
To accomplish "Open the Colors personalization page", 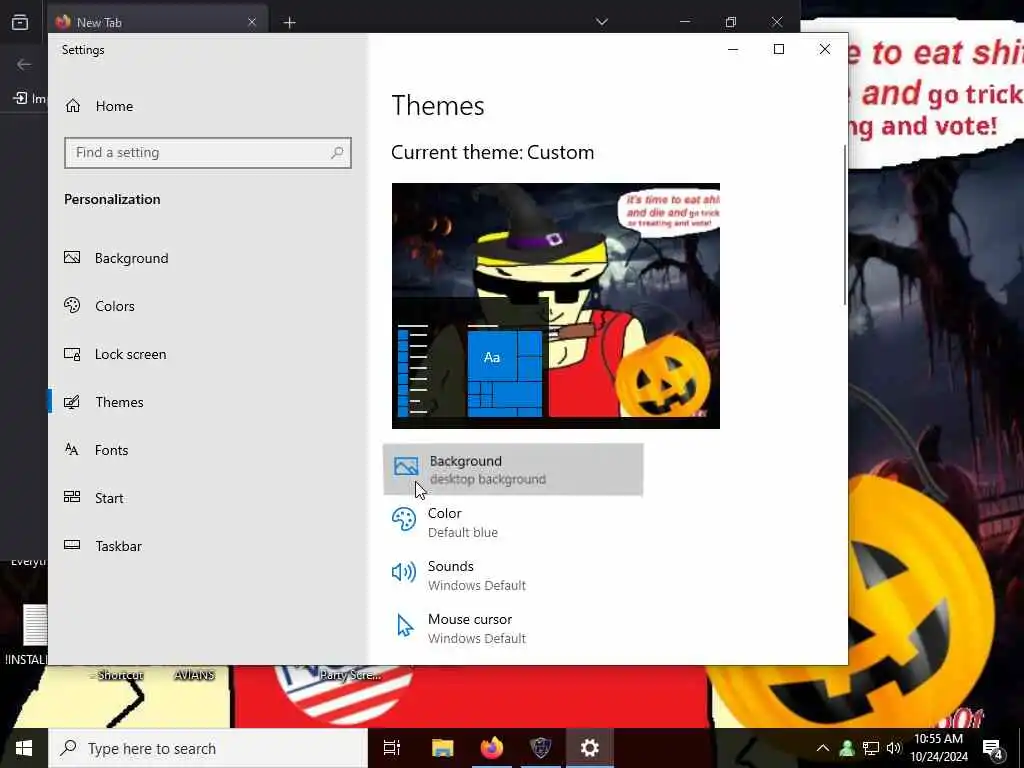I will point(208,306).
